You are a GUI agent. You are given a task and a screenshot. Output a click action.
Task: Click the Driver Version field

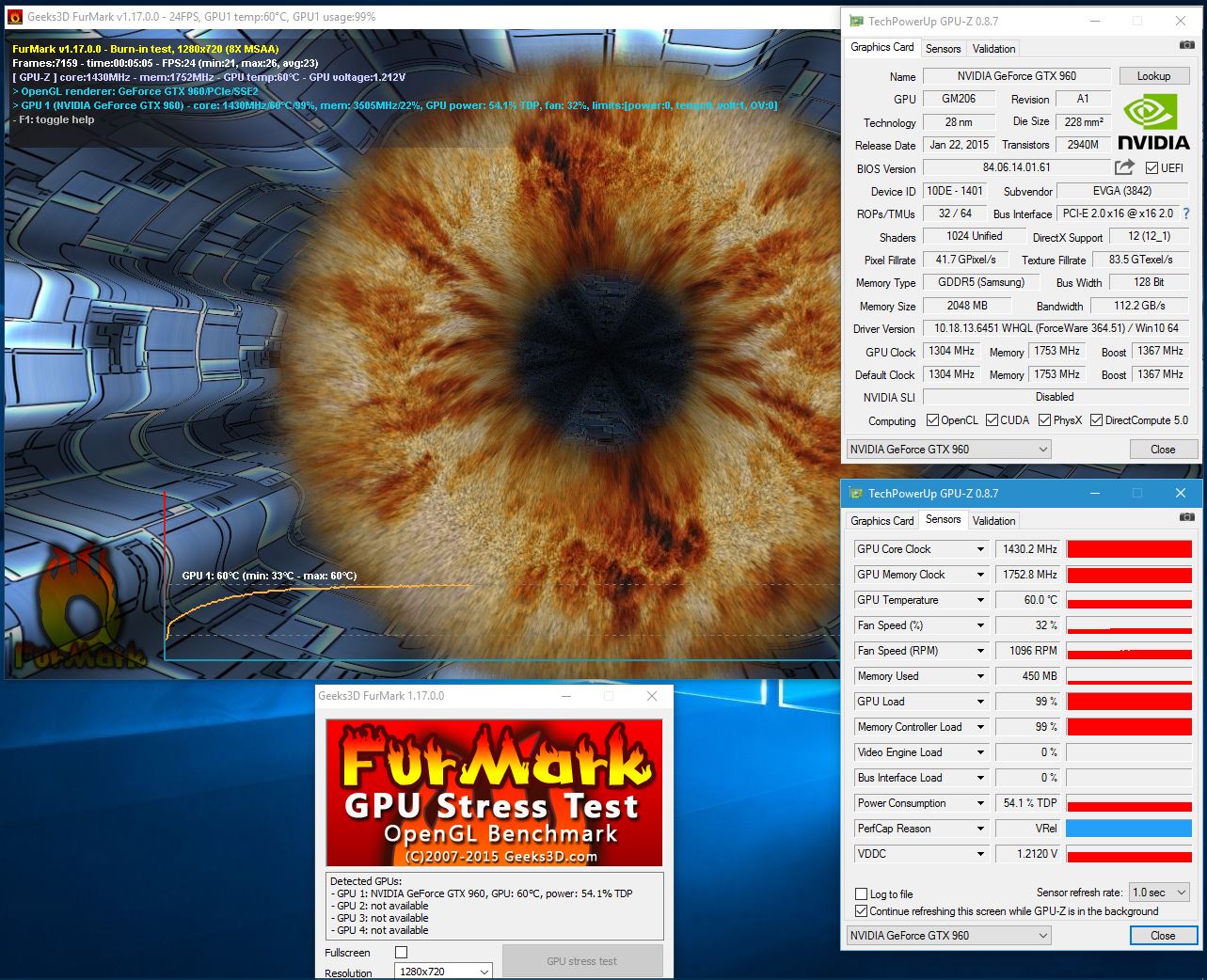click(1056, 328)
